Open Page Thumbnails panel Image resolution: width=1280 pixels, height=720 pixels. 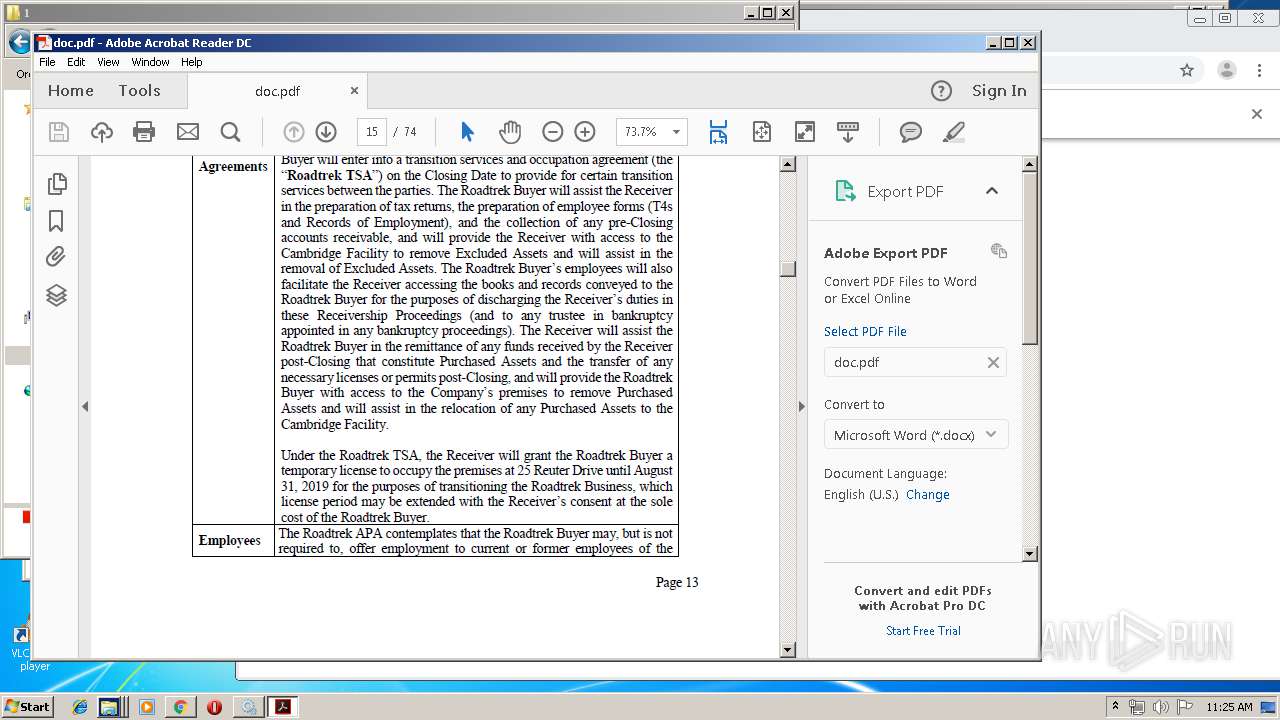click(57, 183)
